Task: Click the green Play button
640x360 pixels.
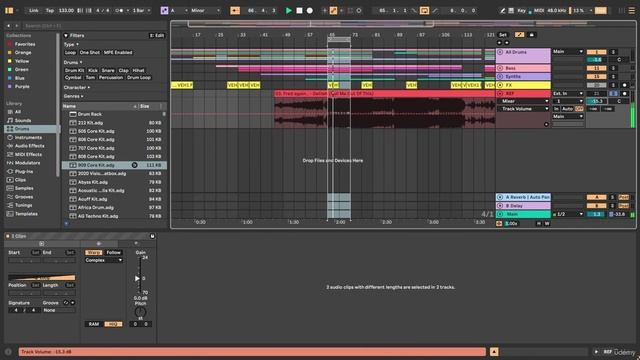Action: coord(289,11)
